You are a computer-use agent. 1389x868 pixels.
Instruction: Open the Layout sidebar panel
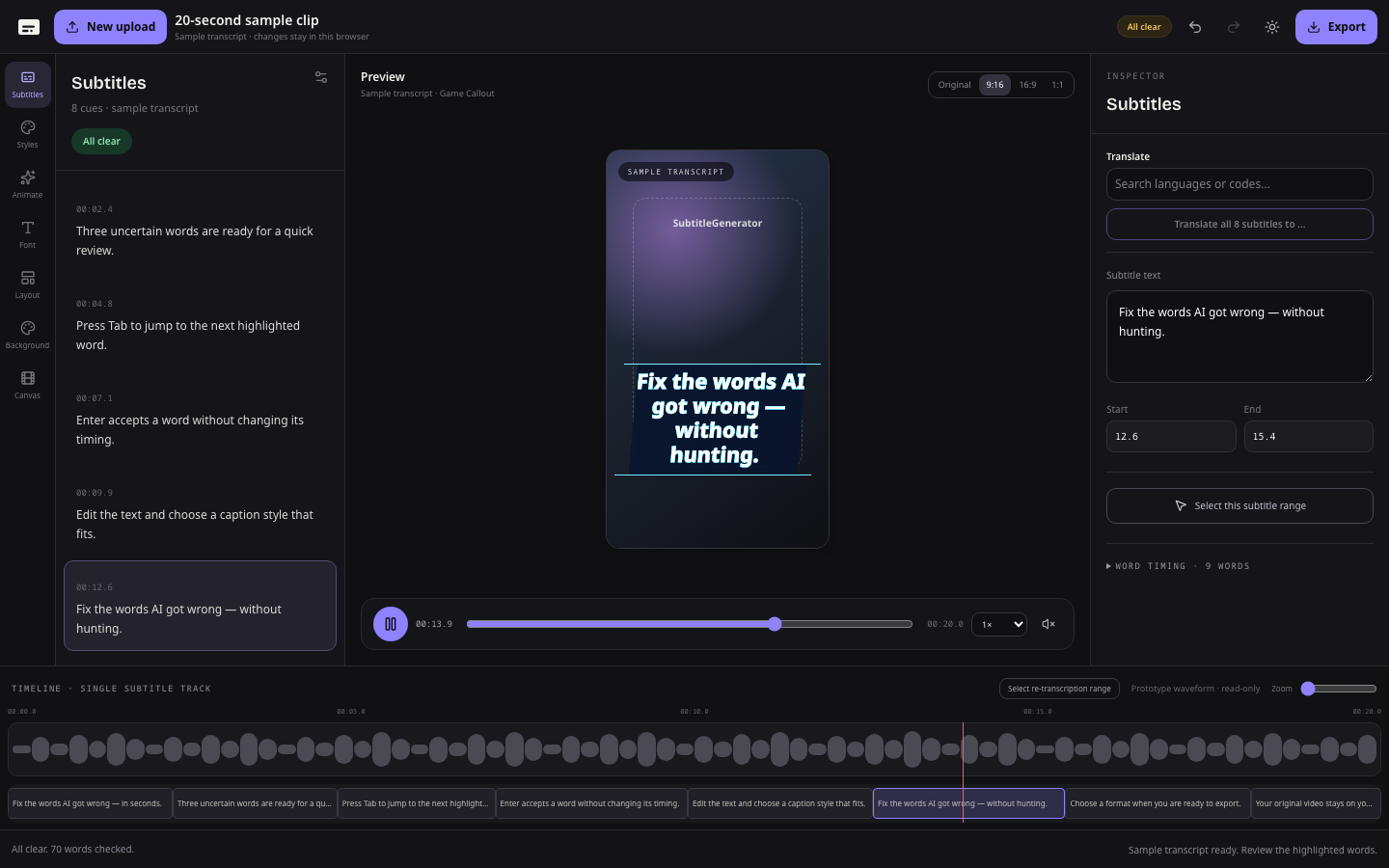tap(27, 285)
